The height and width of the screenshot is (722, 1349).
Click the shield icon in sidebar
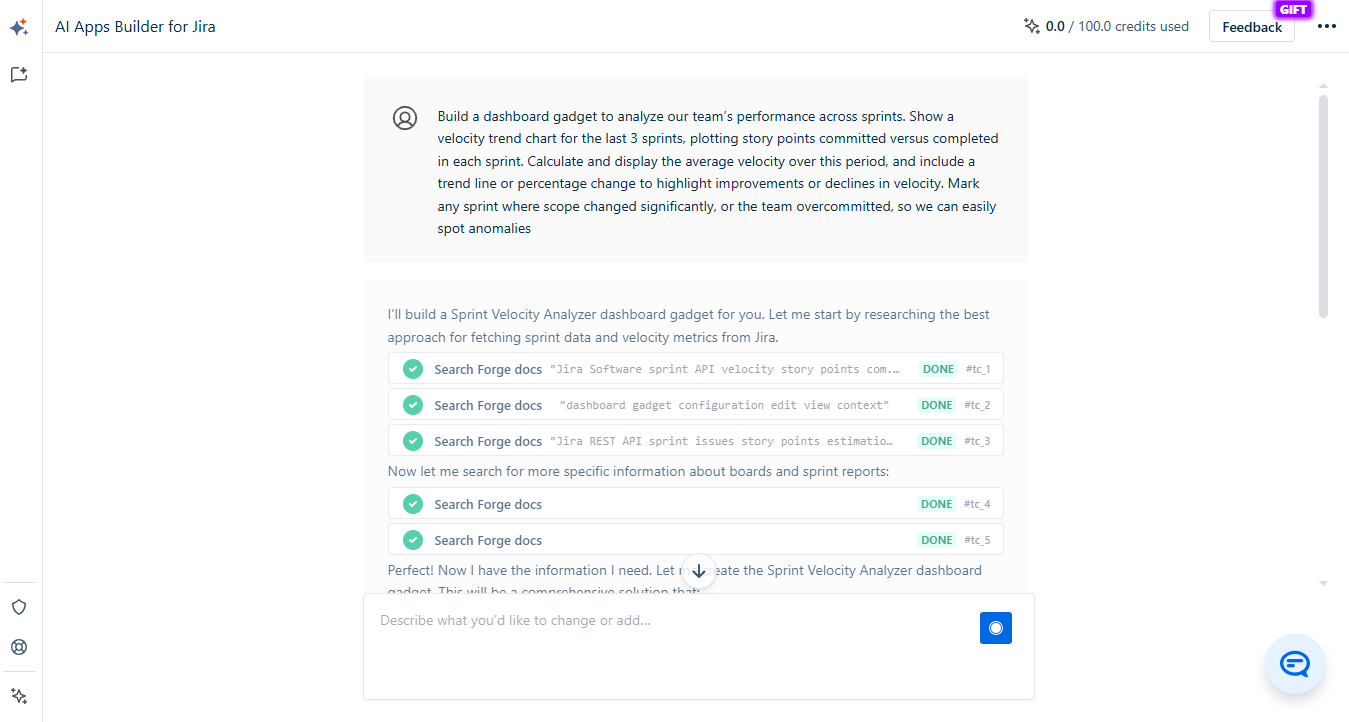point(19,607)
